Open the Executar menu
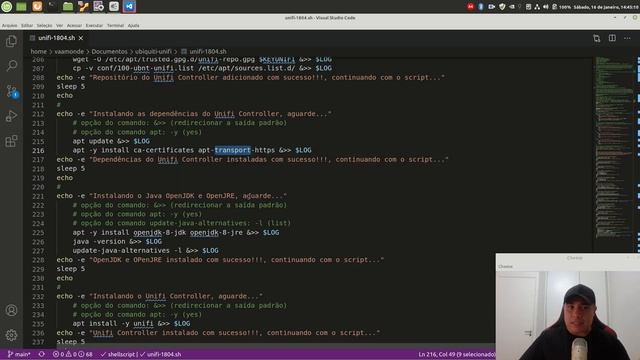 click(x=94, y=25)
